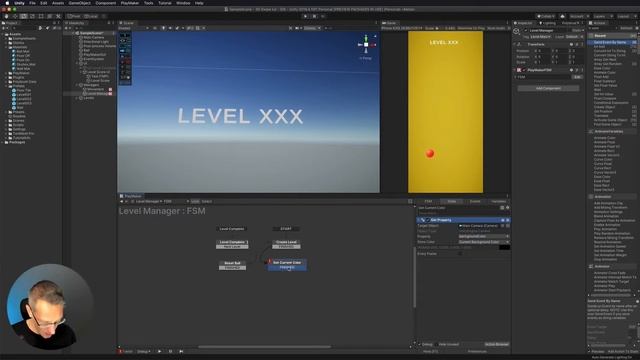Image resolution: width=640 pixels, height=360 pixels.
Task: Open the GameObject menu
Action: click(x=80, y=3)
